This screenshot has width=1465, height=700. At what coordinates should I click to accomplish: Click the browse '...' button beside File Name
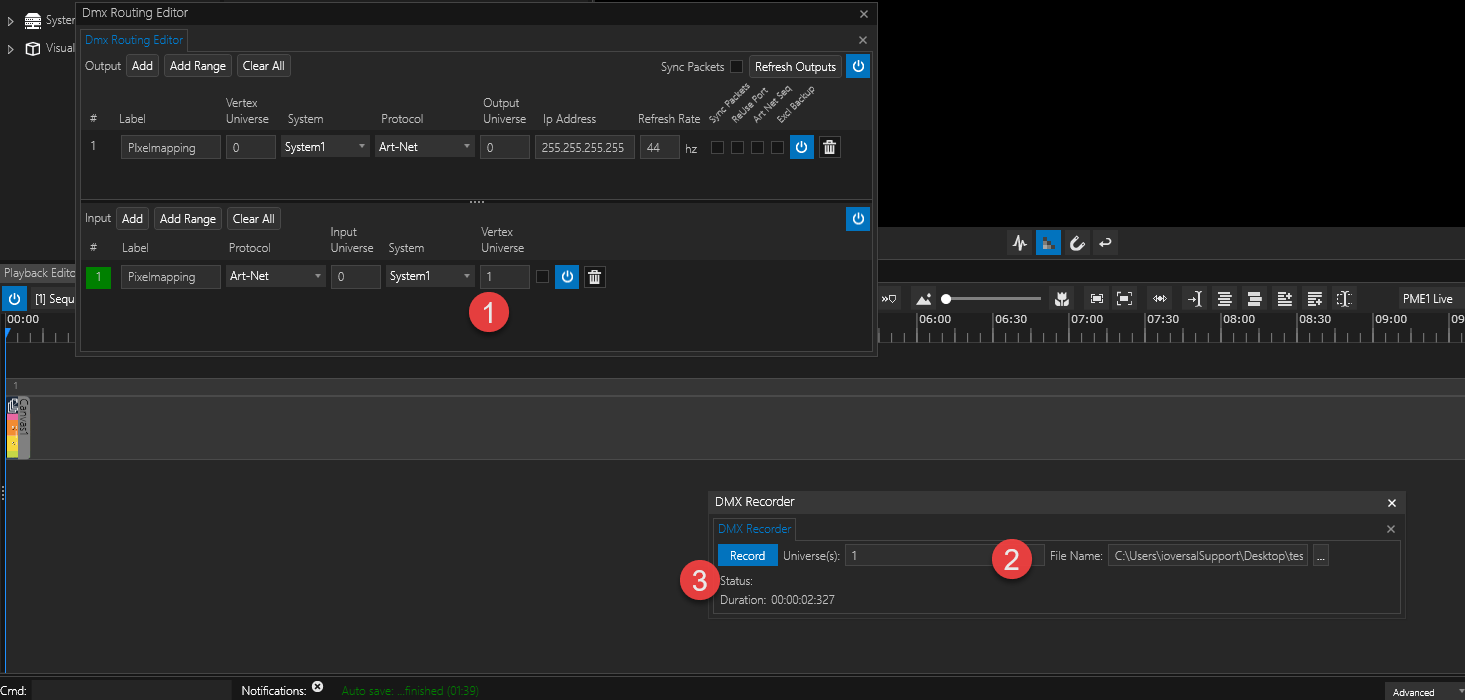point(1321,556)
